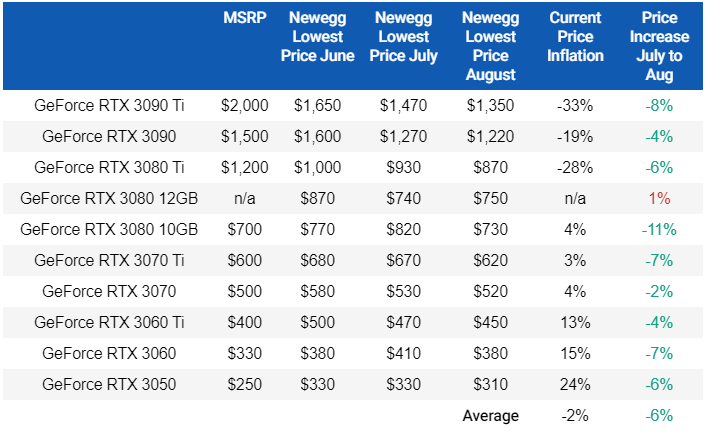Click the Newegg Lowest Price July header
The width and height of the screenshot is (708, 446).
[404, 36]
